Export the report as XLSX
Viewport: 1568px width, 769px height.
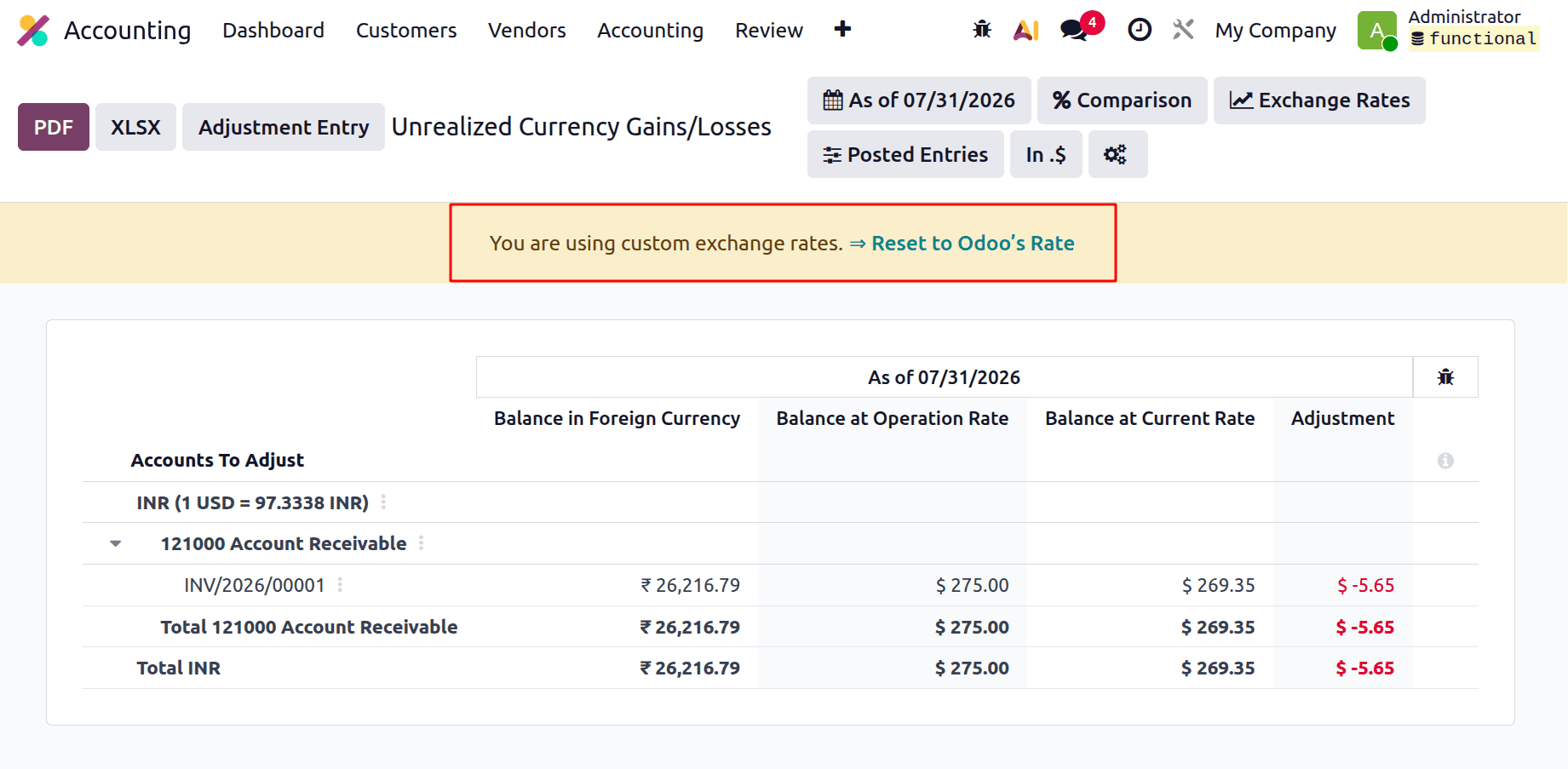pos(135,127)
